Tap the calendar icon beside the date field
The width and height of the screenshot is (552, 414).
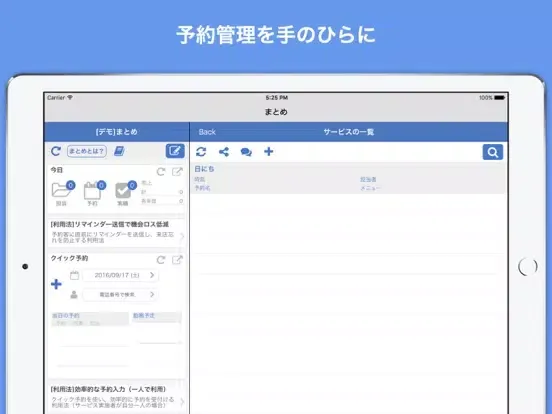74,275
